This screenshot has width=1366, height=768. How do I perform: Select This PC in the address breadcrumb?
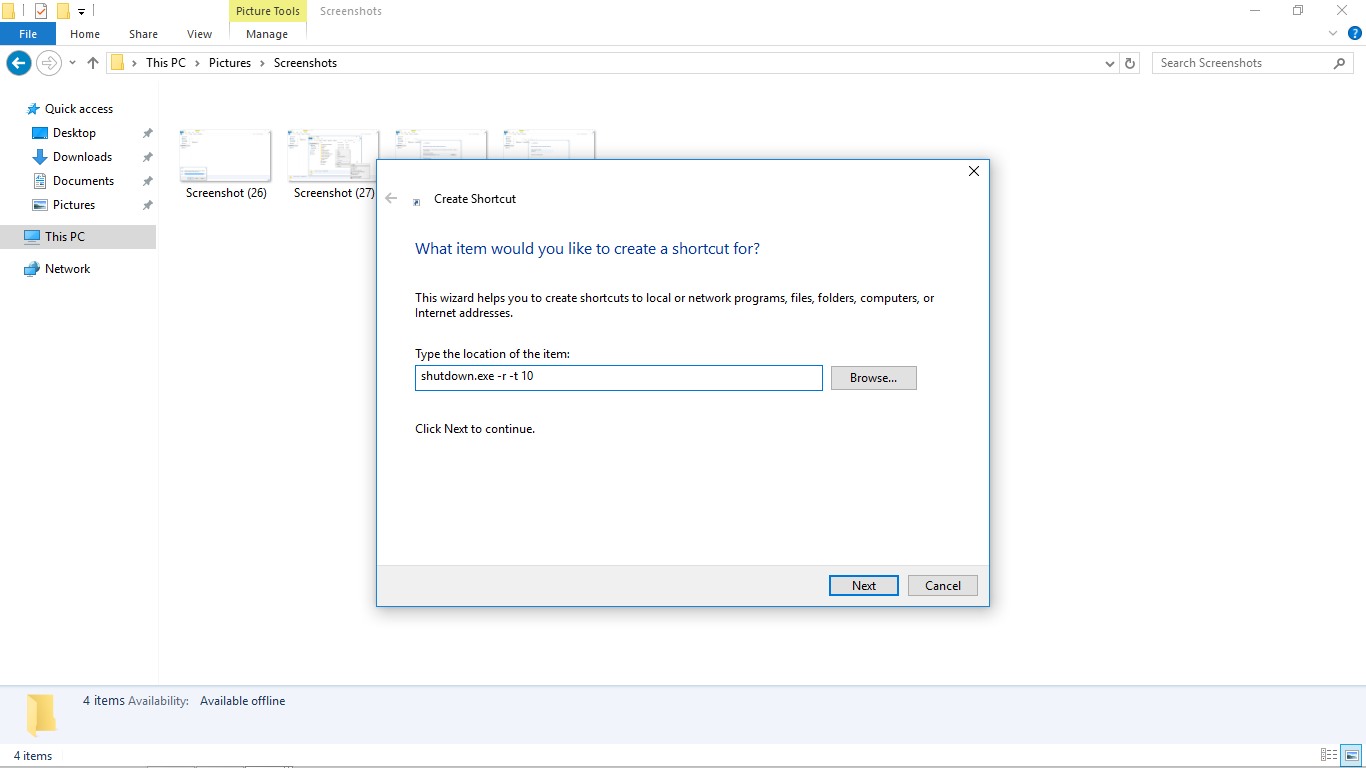pyautogui.click(x=166, y=63)
